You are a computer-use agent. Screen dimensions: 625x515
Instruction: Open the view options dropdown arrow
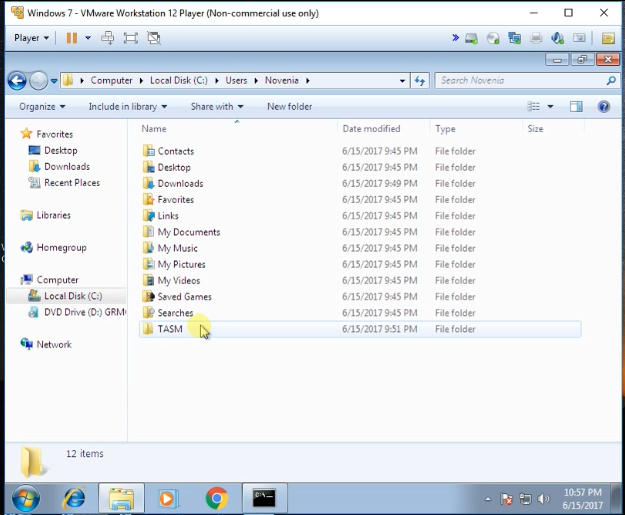coord(550,106)
